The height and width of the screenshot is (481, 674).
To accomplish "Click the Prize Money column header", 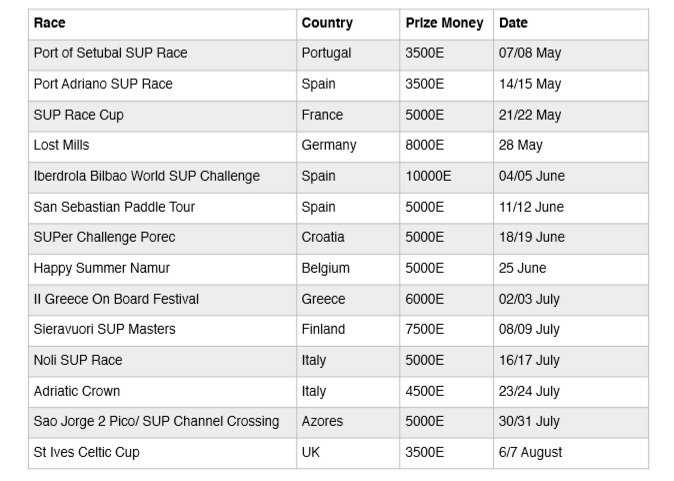I will tap(444, 23).
